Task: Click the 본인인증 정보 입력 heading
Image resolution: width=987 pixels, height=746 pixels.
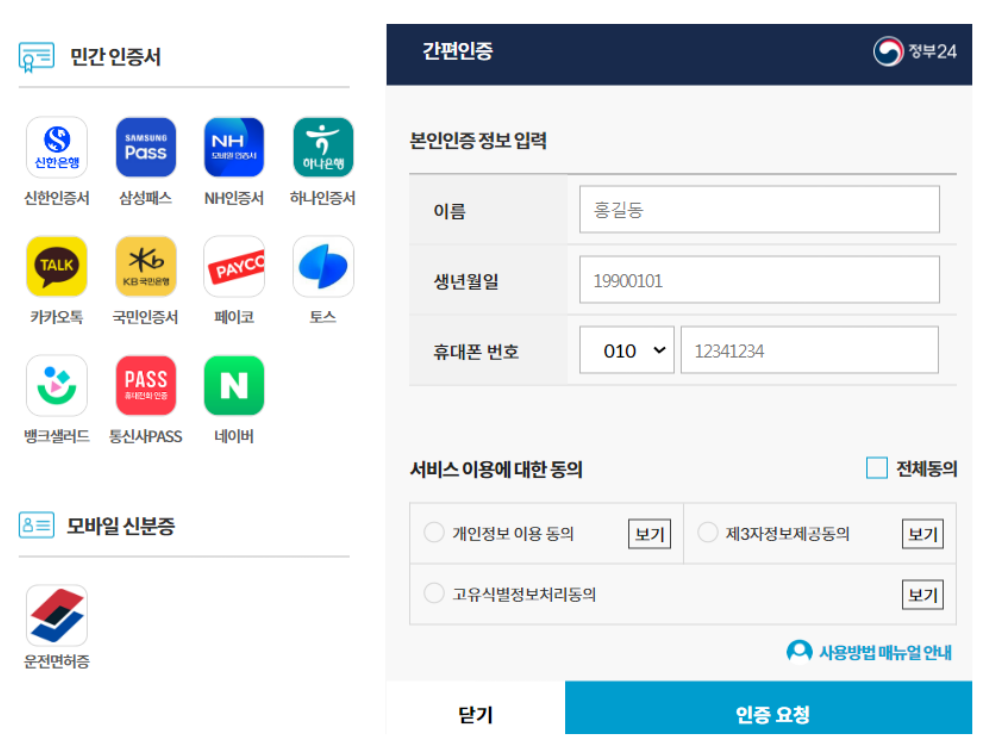Action: coord(478,140)
